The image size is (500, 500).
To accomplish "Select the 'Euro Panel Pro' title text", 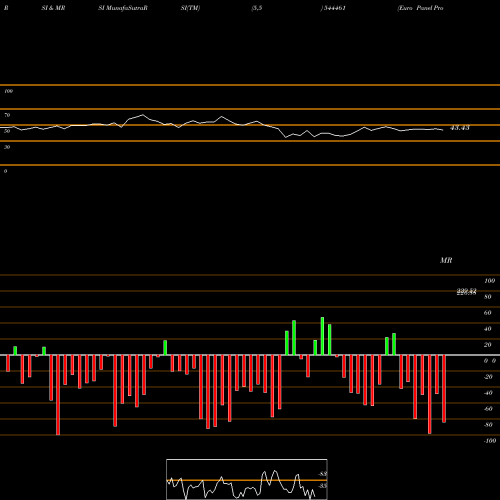I will (x=421, y=8).
